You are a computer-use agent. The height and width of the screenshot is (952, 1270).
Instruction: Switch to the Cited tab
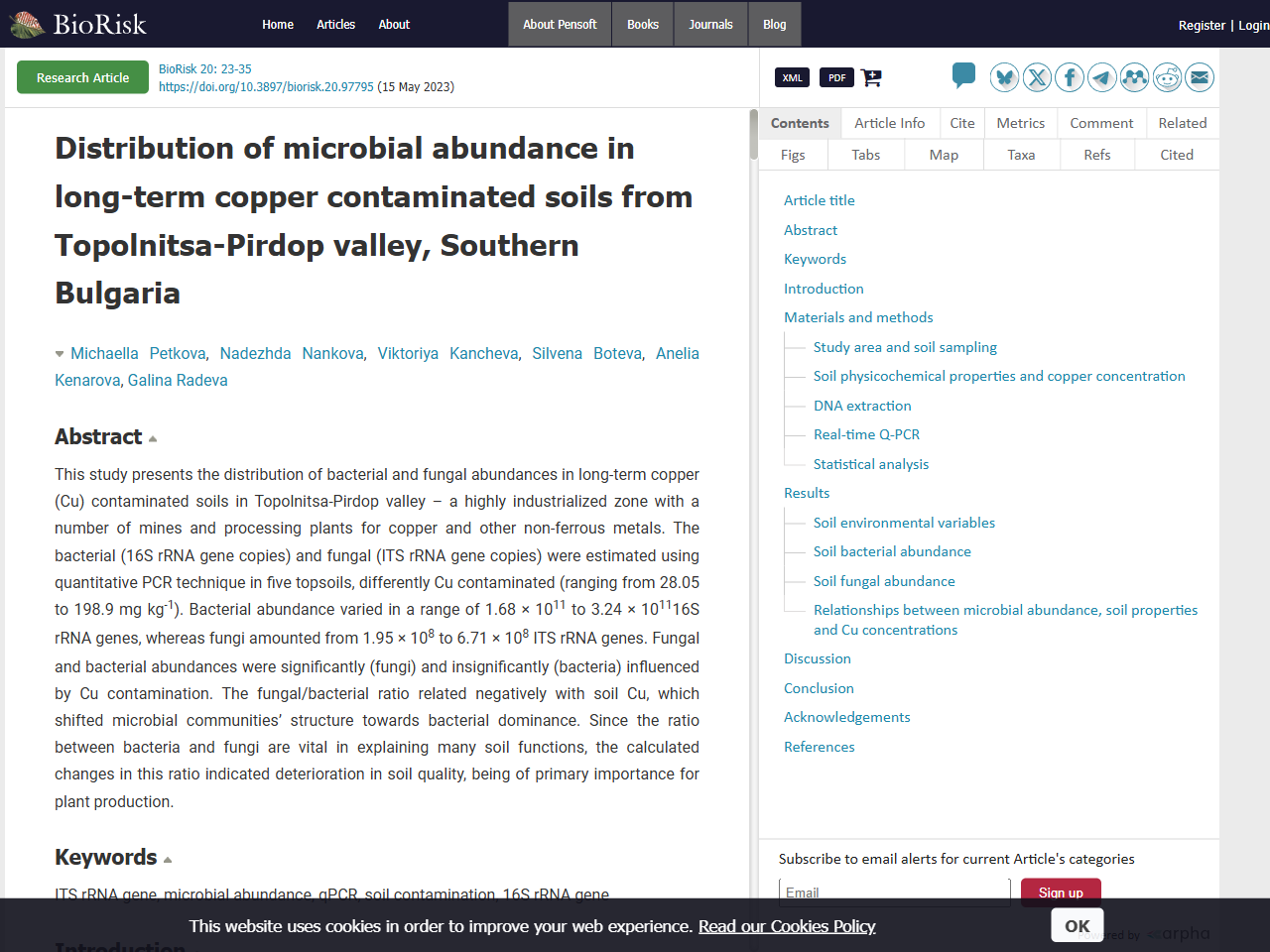point(1177,155)
